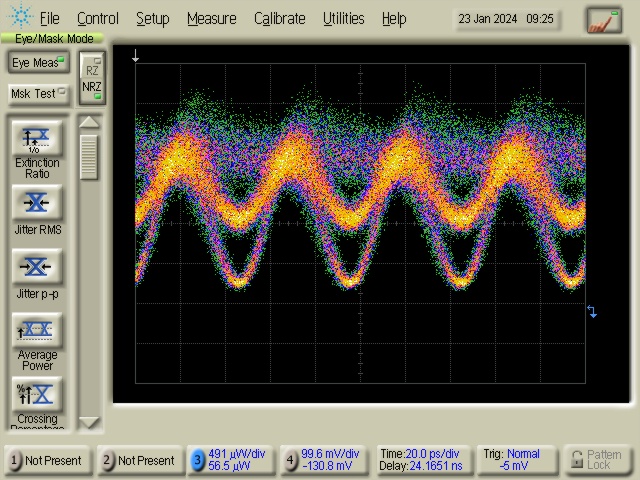Choose the Jitter p-p measurement
This screenshot has height=480, width=640.
point(37,268)
